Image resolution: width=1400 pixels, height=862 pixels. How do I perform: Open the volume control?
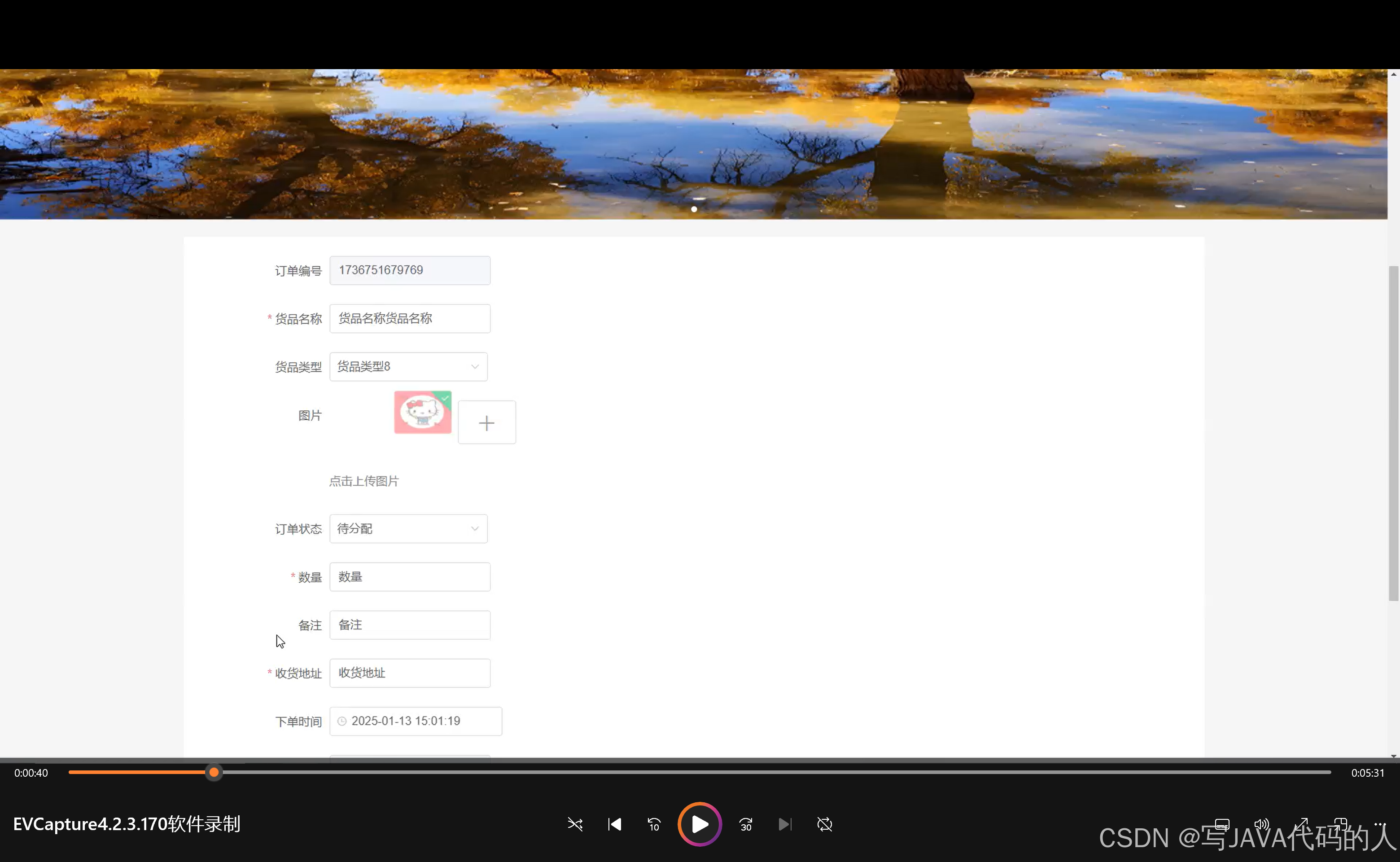1261,824
